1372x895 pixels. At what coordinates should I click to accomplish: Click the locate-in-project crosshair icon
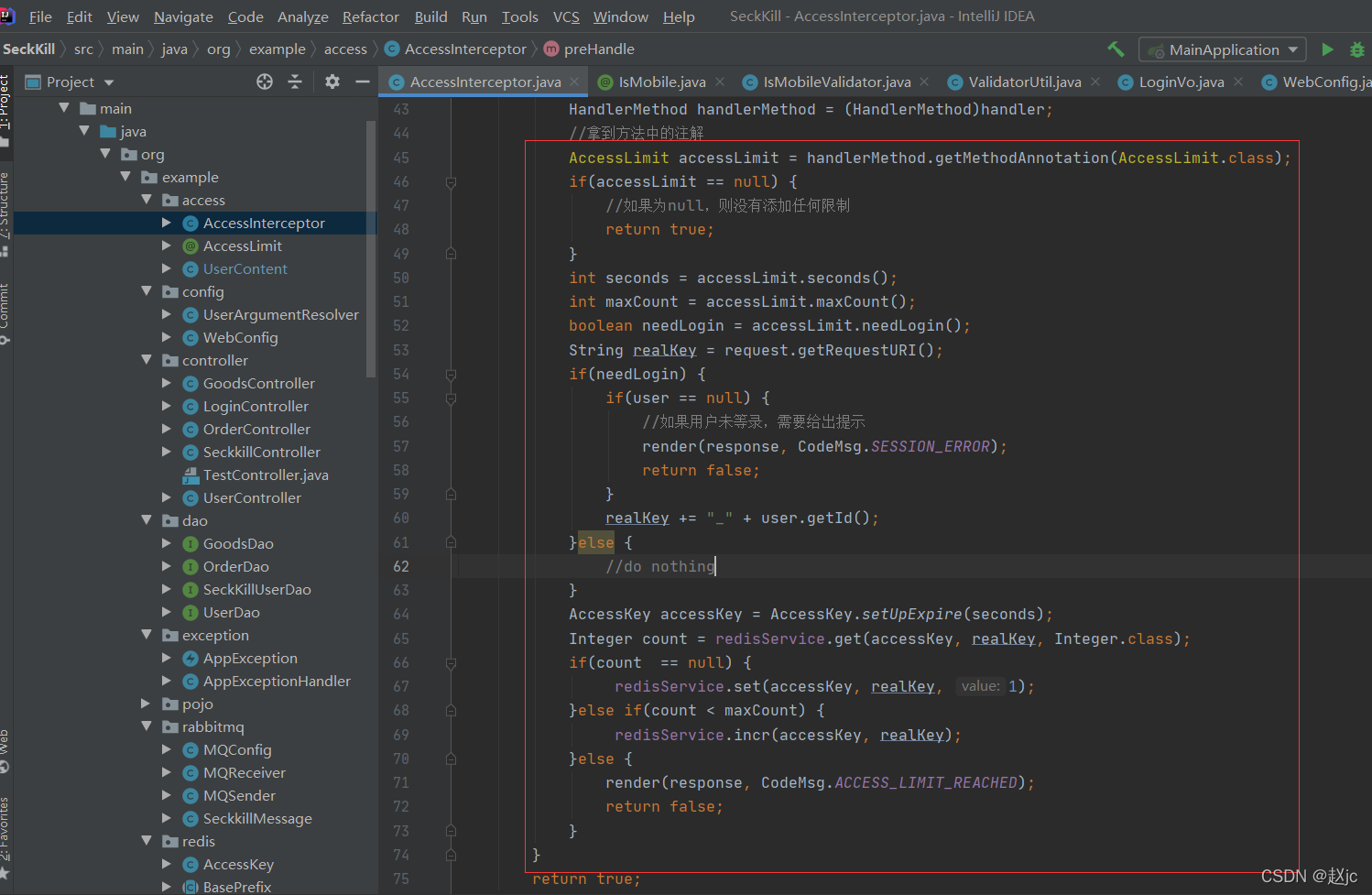tap(265, 82)
